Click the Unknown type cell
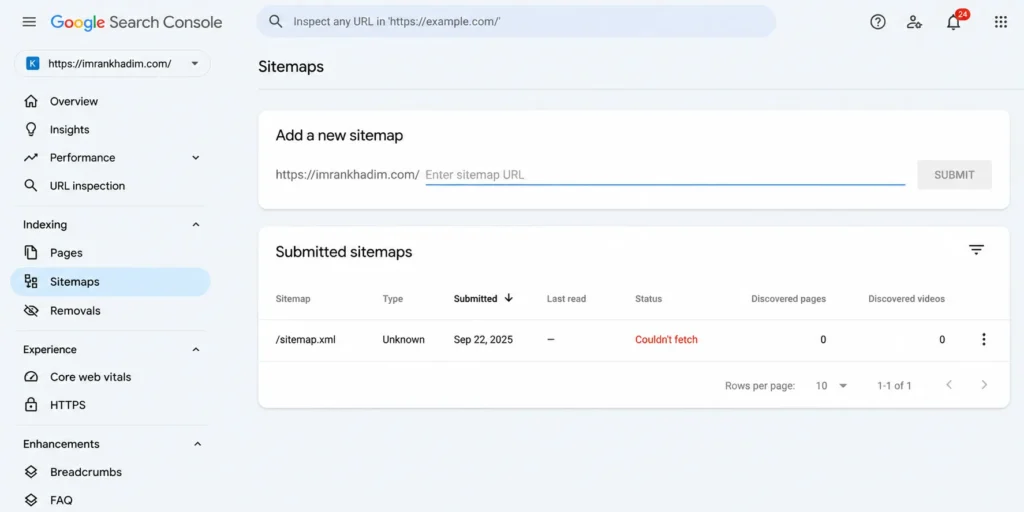Viewport: 1024px width, 512px height. pyautogui.click(x=404, y=340)
